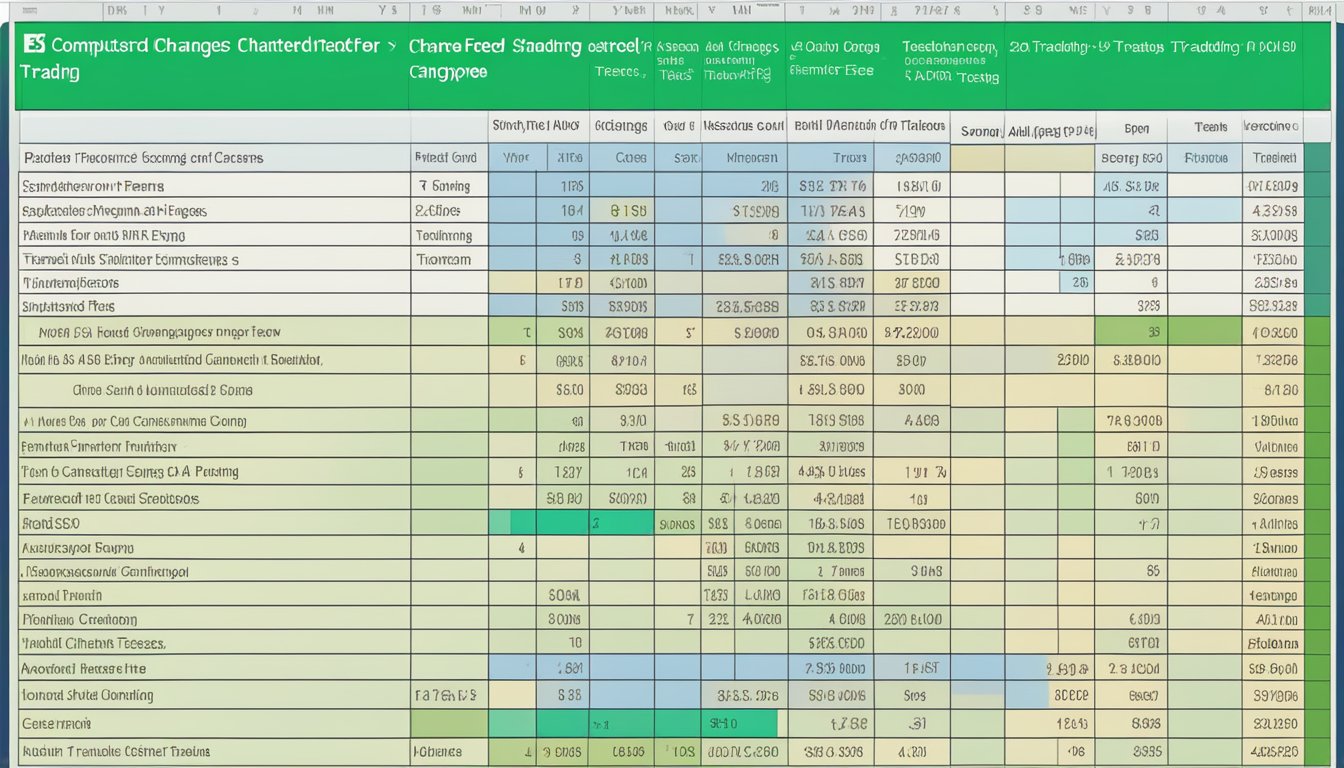The image size is (1344, 768).
Task: Click the italic "I" icon in the toolbar strip
Action: 143,10
